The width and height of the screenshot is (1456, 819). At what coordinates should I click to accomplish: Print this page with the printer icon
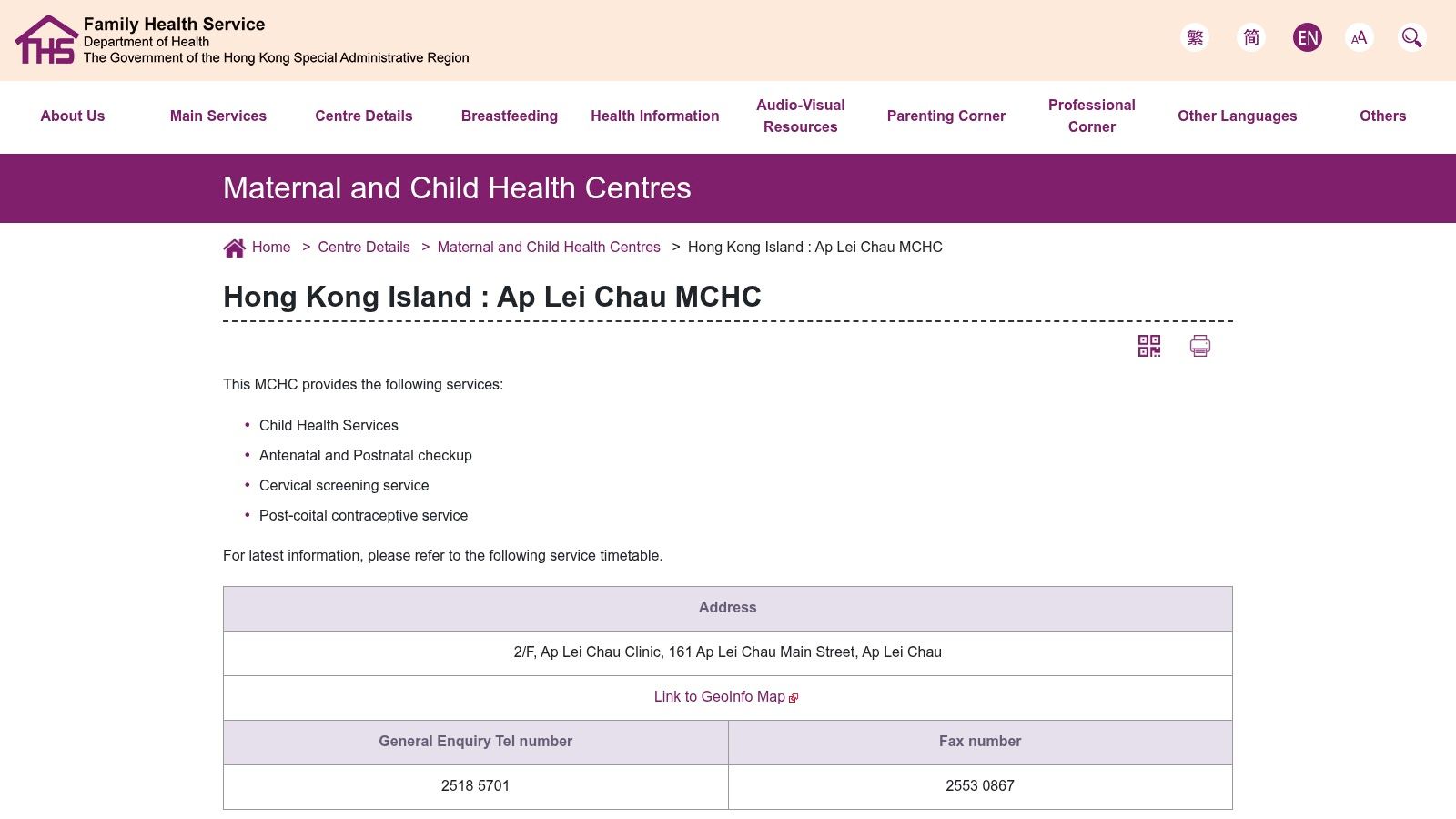point(1200,346)
